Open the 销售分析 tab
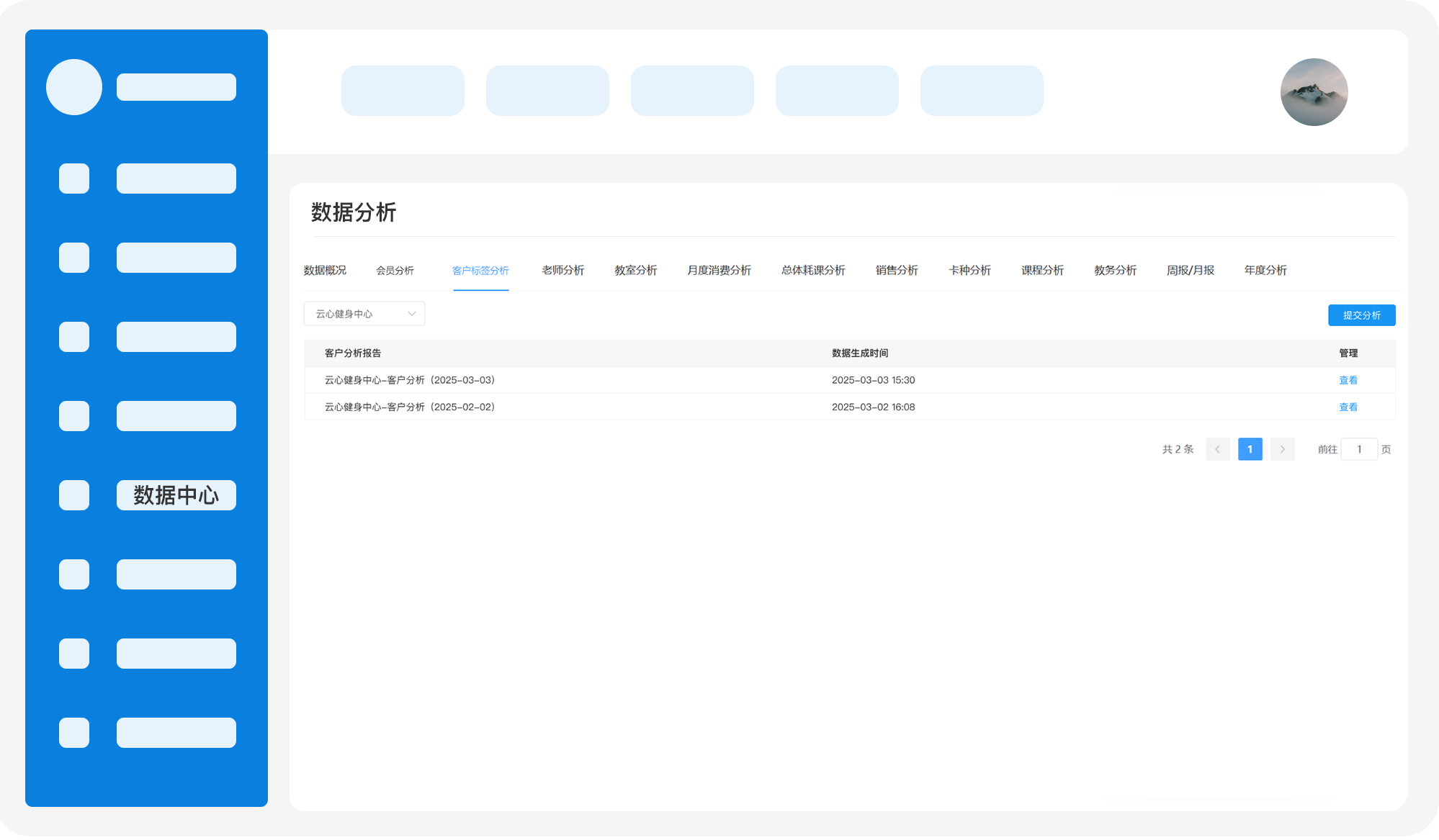The image size is (1439, 840). [897, 271]
